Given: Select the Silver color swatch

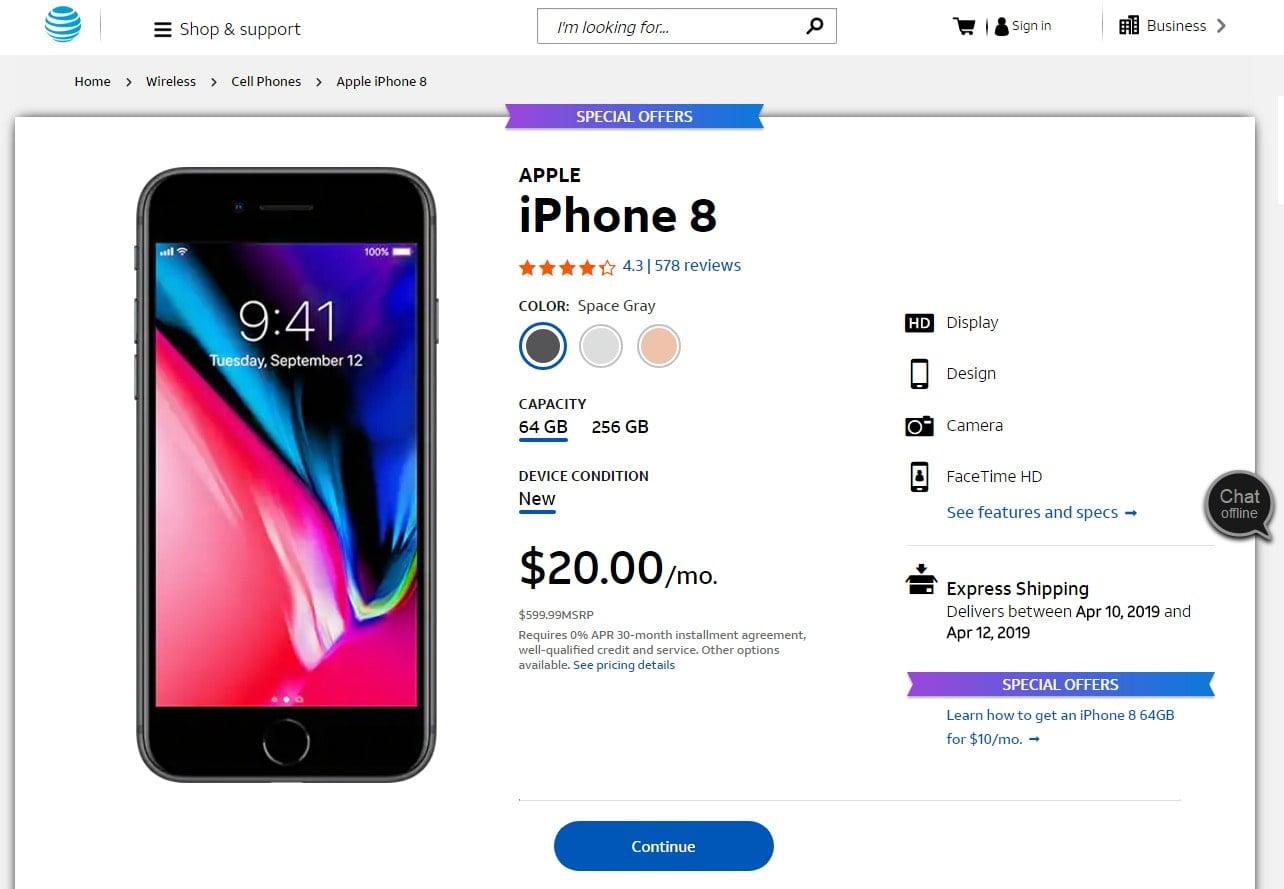Looking at the screenshot, I should pos(601,346).
